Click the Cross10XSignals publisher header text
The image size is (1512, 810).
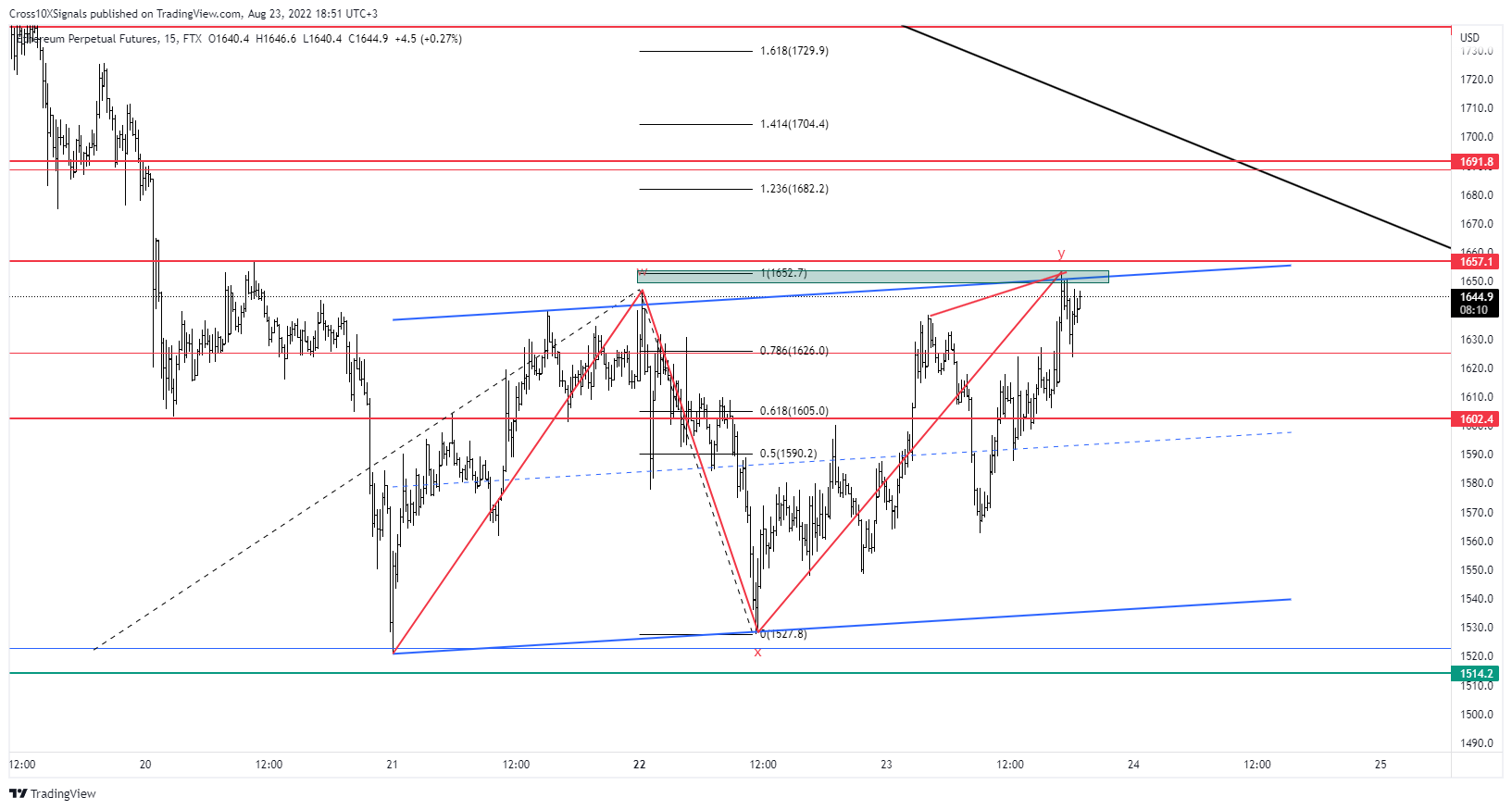tap(194, 14)
